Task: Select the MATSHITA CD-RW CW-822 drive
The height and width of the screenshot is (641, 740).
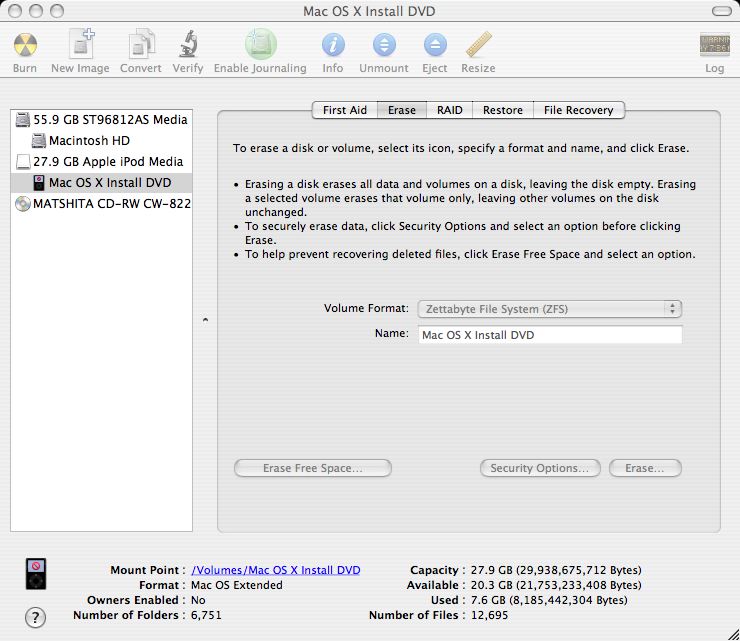Action: tap(101, 203)
